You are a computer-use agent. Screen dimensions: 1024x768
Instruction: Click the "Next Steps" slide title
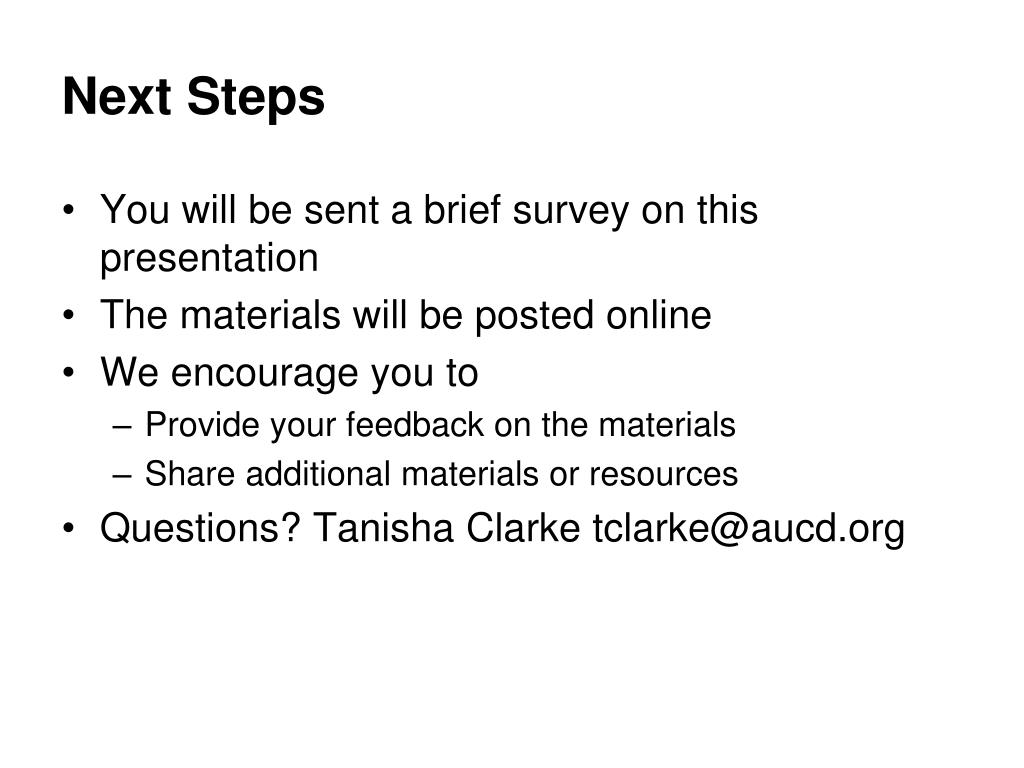pyautogui.click(x=193, y=97)
